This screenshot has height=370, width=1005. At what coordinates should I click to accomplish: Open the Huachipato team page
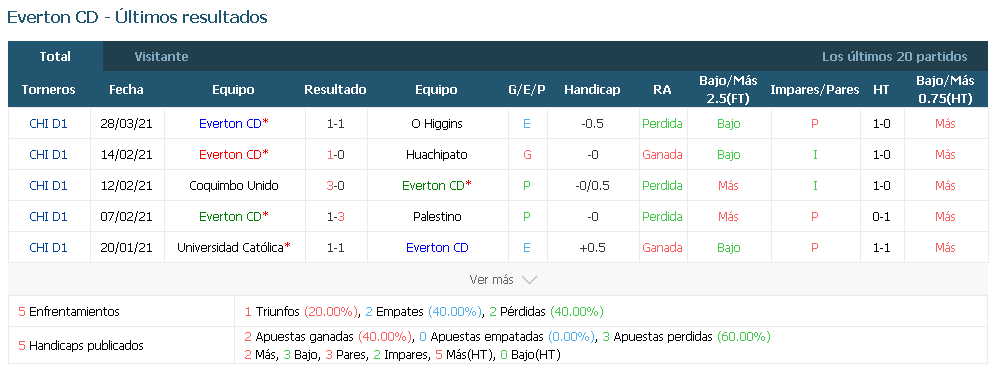coord(436,155)
